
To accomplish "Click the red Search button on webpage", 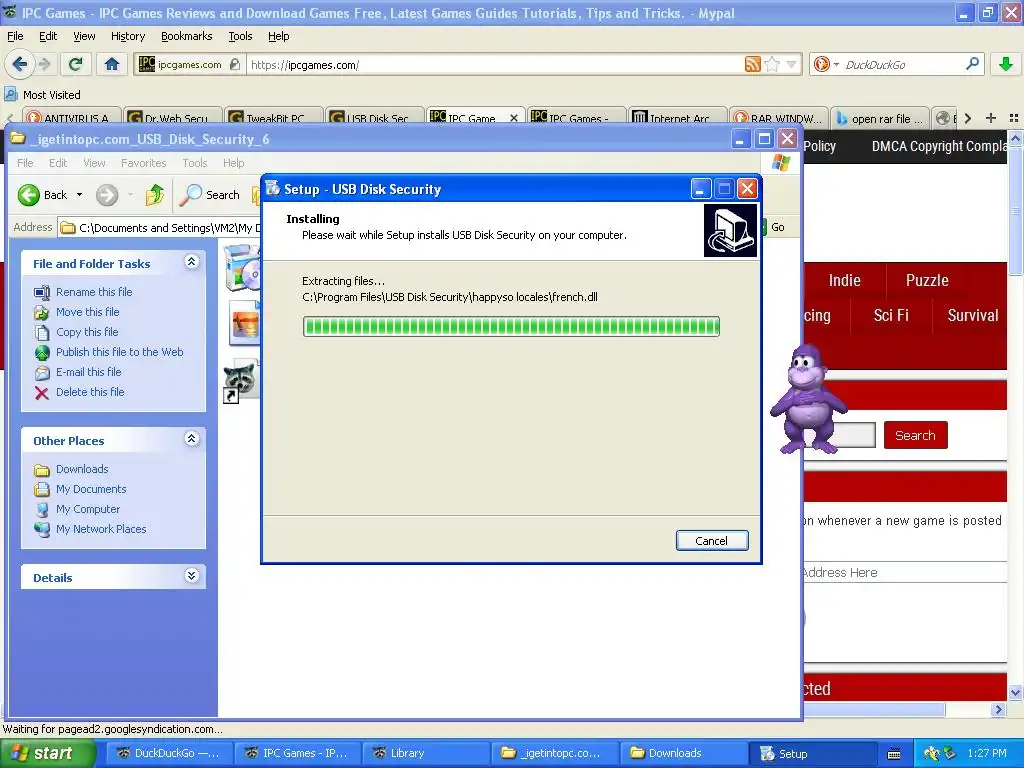I will click(915, 435).
